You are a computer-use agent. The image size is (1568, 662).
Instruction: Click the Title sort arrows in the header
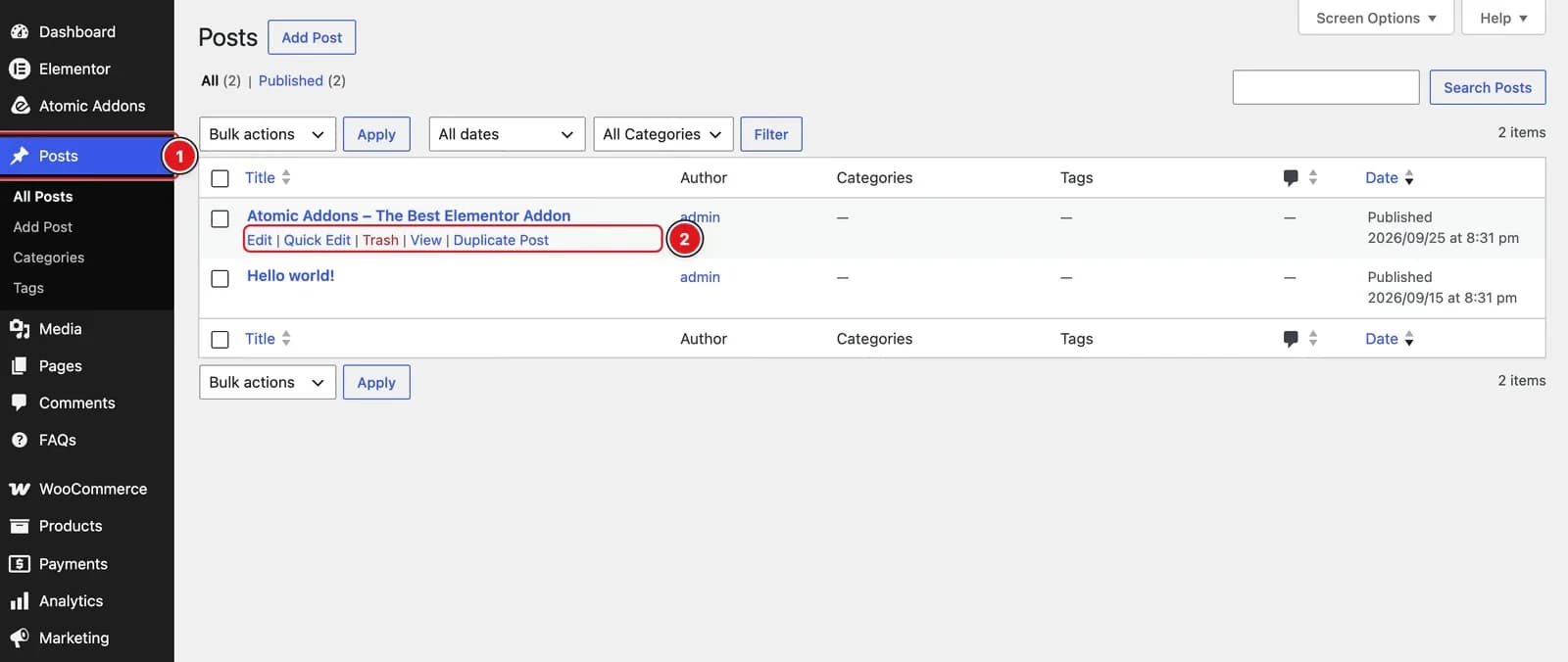(286, 177)
